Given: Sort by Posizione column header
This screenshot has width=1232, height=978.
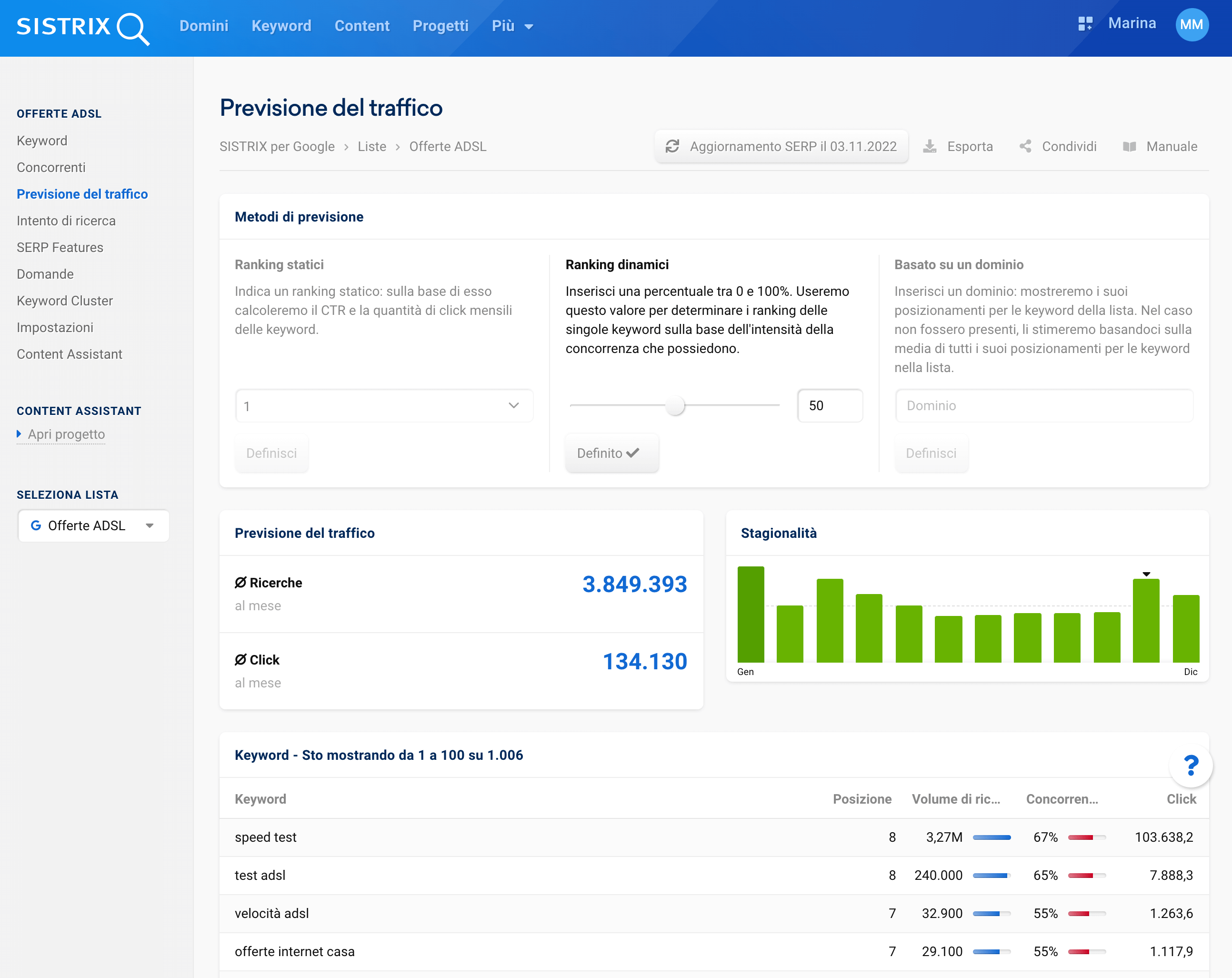Looking at the screenshot, I should (861, 799).
